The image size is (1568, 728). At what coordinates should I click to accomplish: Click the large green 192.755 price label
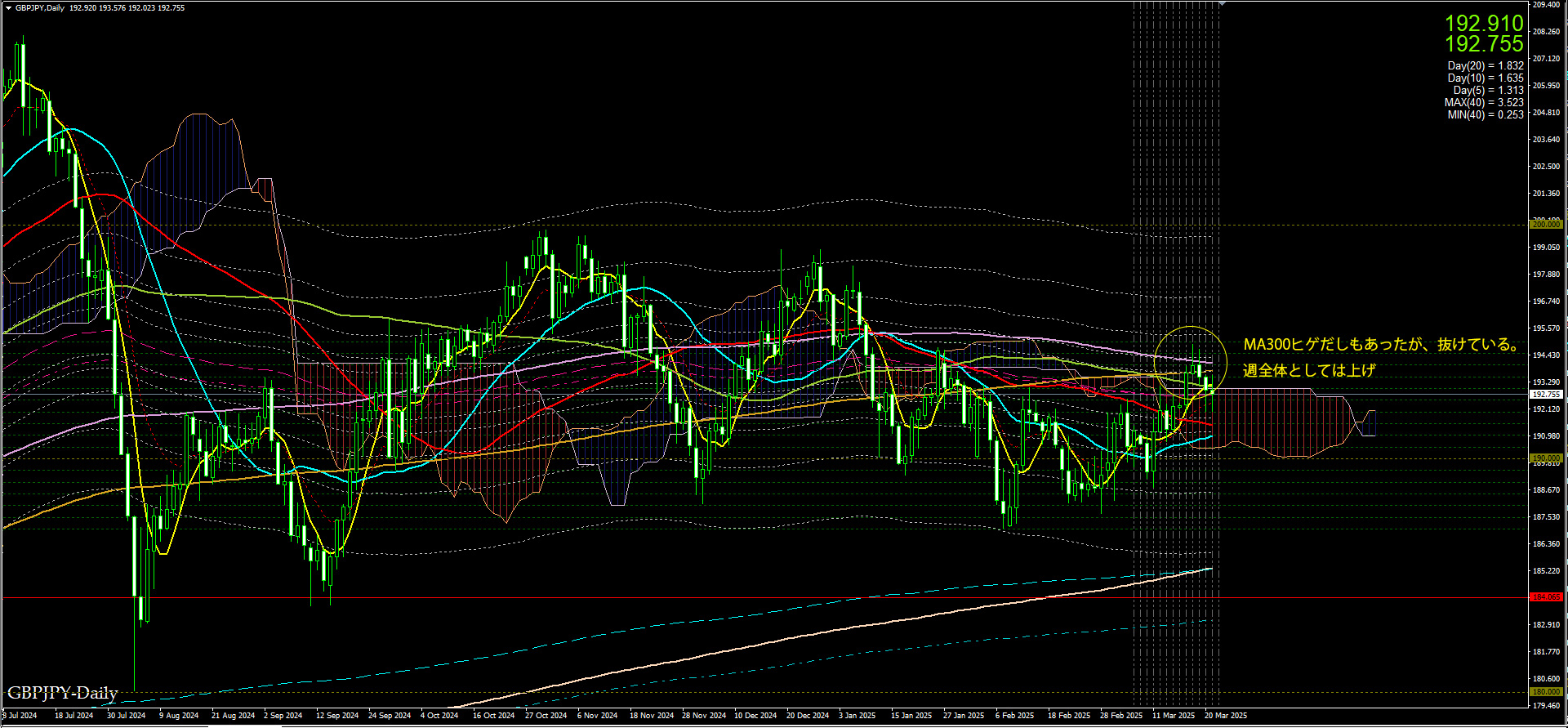[1484, 44]
